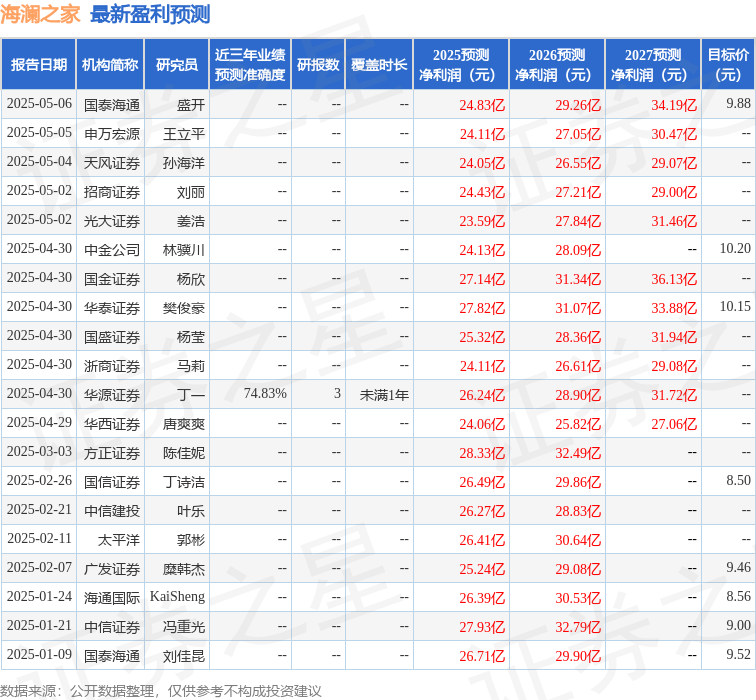Select researcher 樊俊豪
756x700 pixels.
click(x=184, y=308)
